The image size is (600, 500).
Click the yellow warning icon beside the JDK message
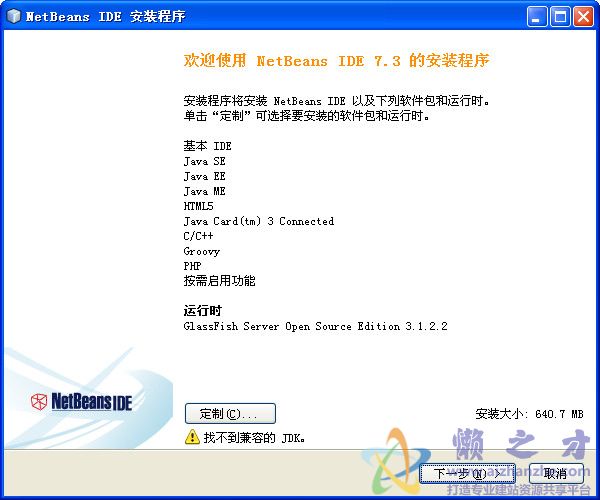(192, 437)
